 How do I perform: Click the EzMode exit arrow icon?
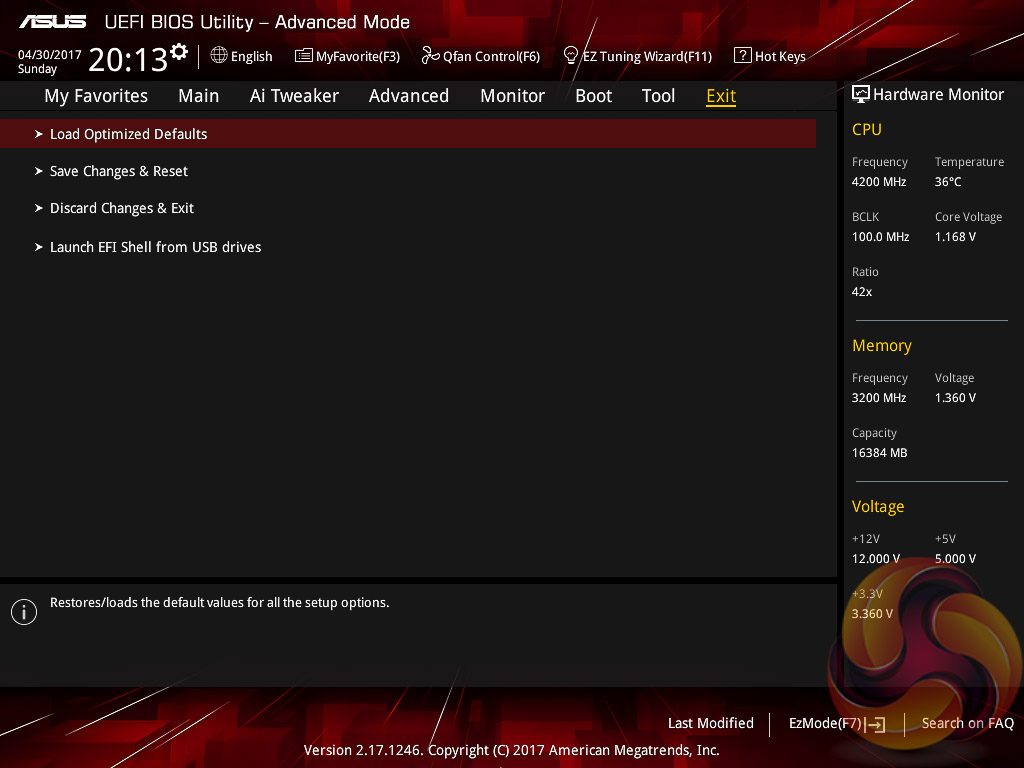(875, 724)
